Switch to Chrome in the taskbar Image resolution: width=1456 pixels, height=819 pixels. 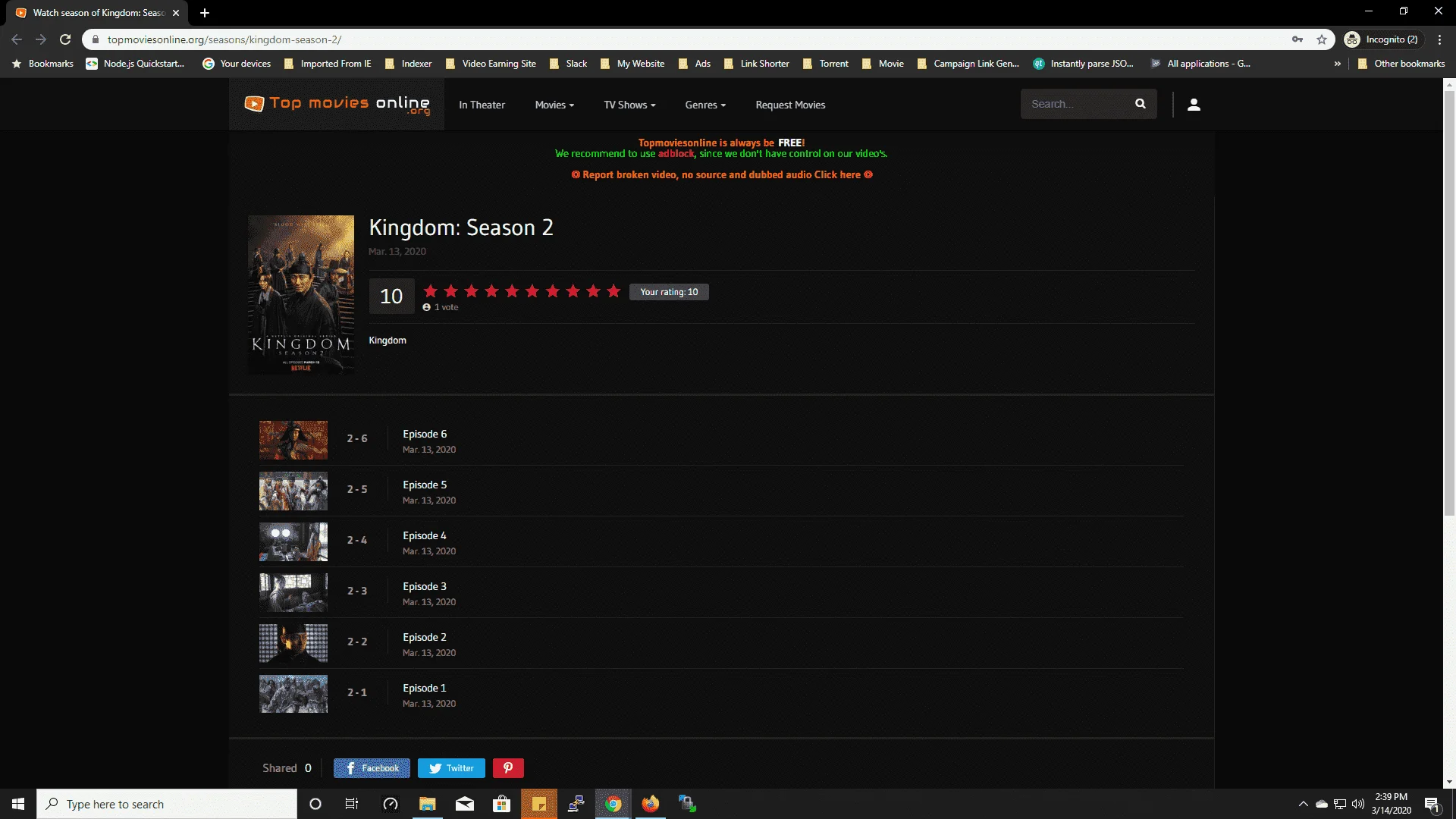(x=613, y=804)
